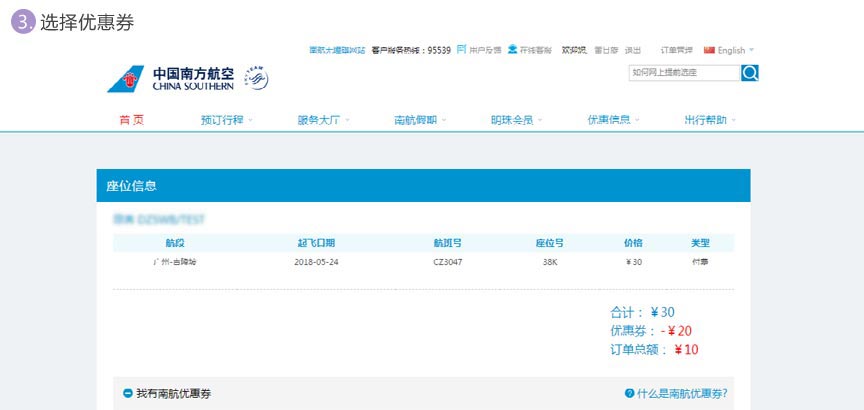Click the 什么是南航优惠券 link
Screen dimensions: 864x410
click(682, 394)
